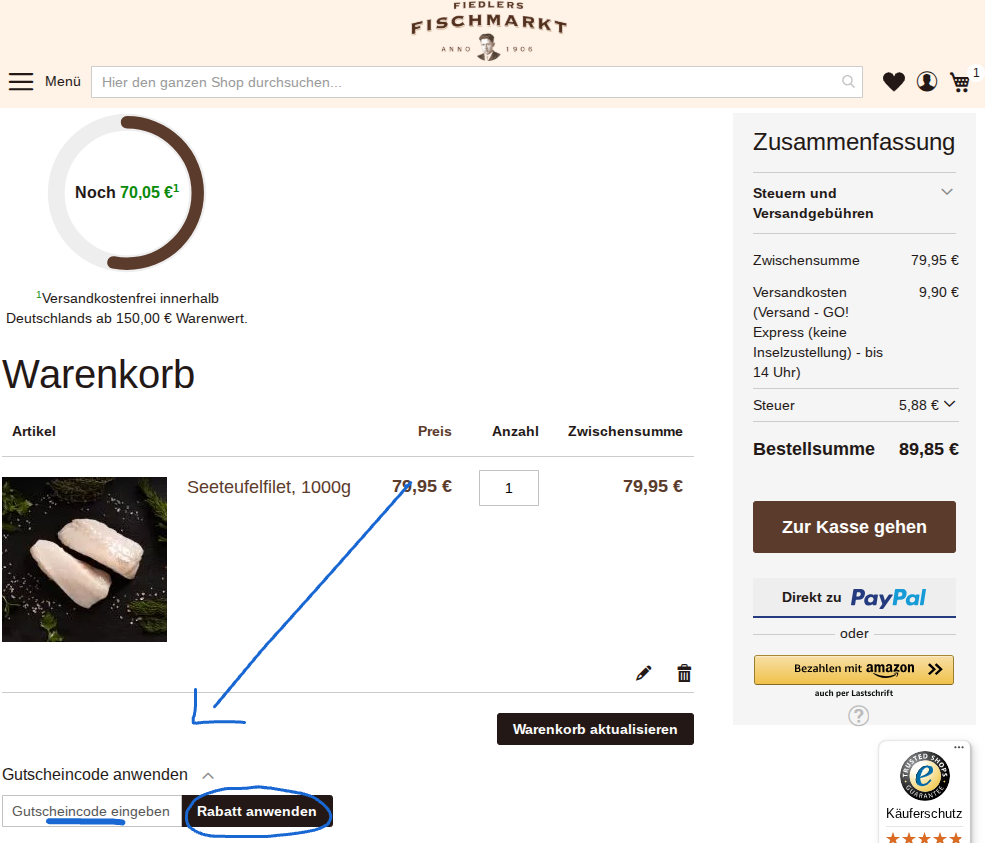This screenshot has width=985, height=843.
Task: Remove Seeteufelfilet using the trash icon
Action: 684,673
